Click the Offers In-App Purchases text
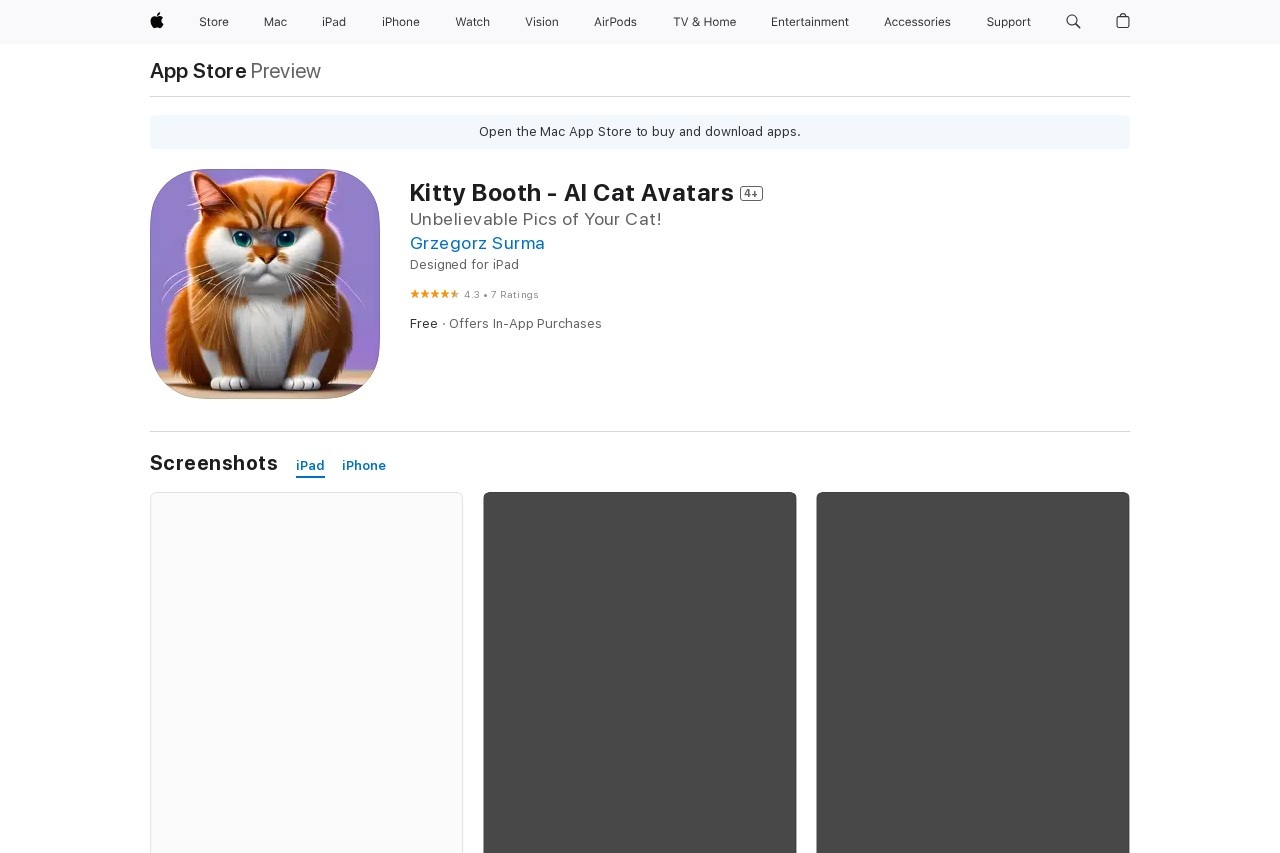The image size is (1280, 853). point(525,324)
